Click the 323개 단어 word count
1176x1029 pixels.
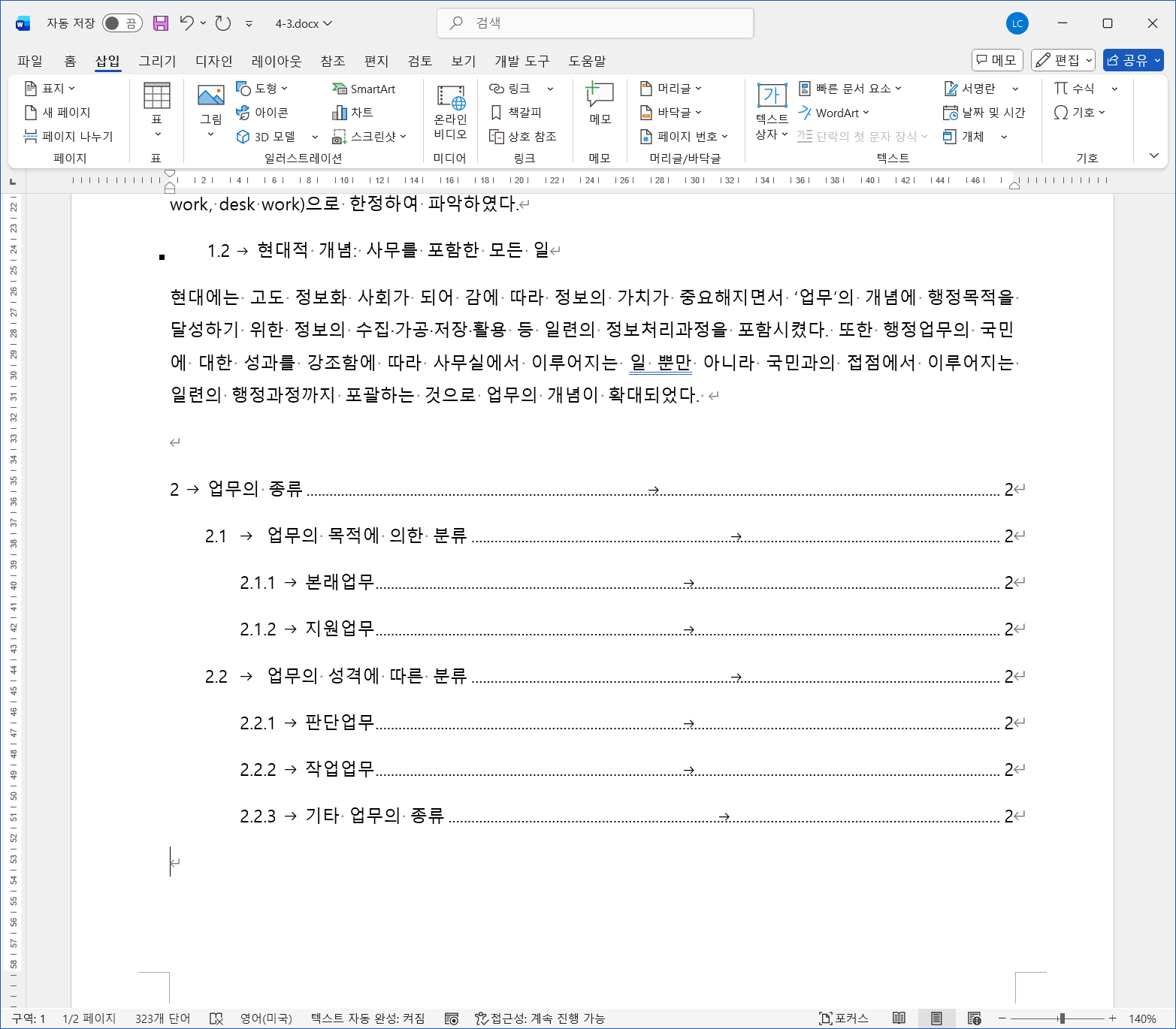pyautogui.click(x=162, y=1018)
